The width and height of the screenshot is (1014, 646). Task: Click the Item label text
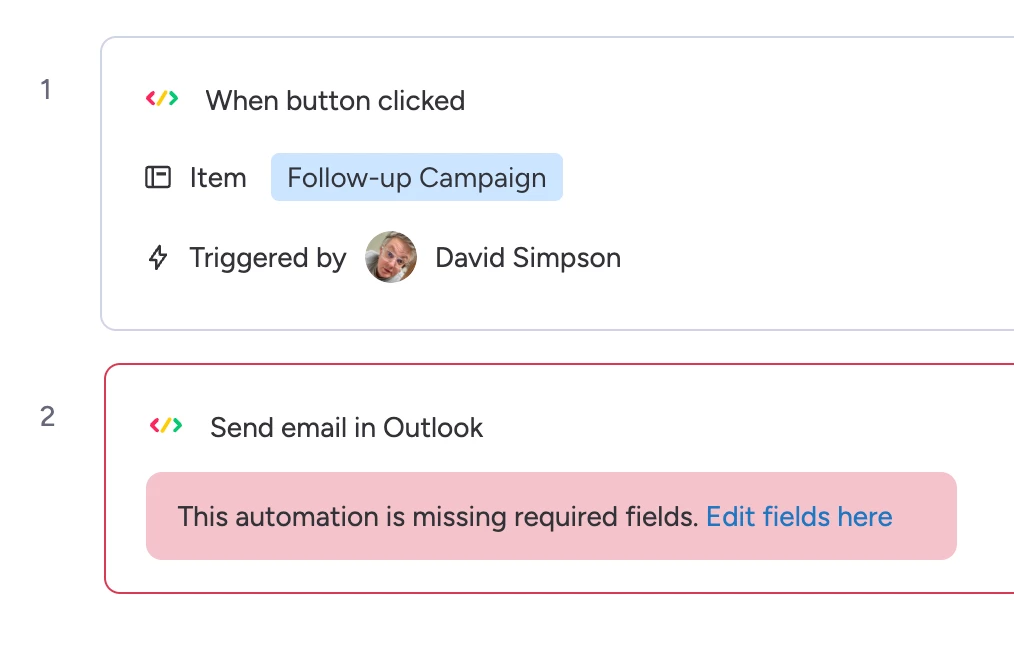[x=218, y=178]
